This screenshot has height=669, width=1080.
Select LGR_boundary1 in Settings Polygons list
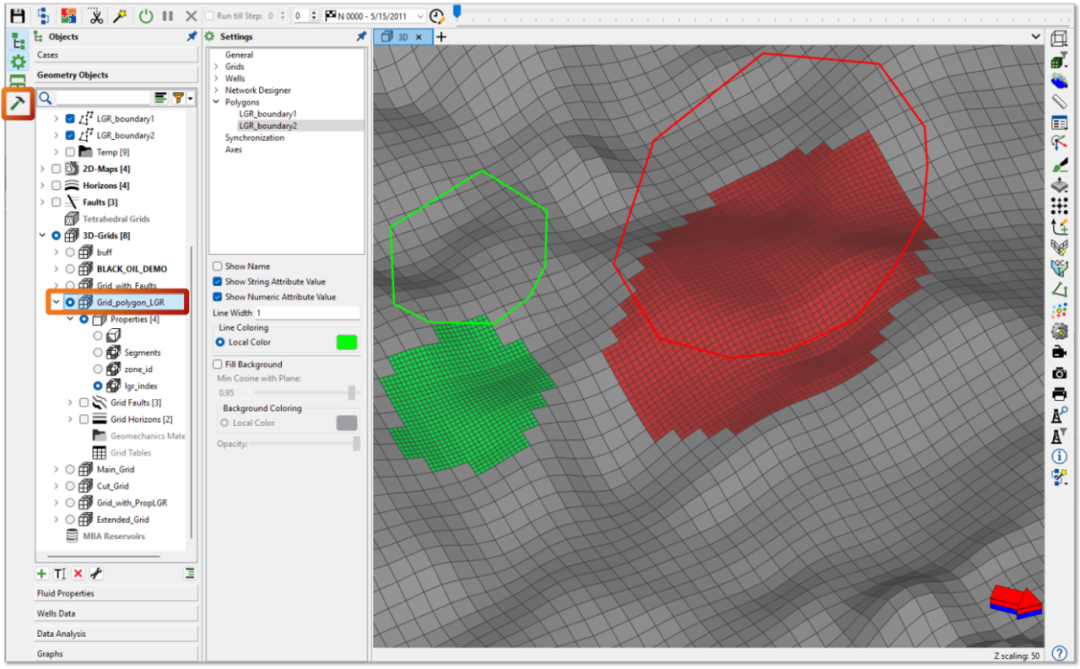(267, 114)
